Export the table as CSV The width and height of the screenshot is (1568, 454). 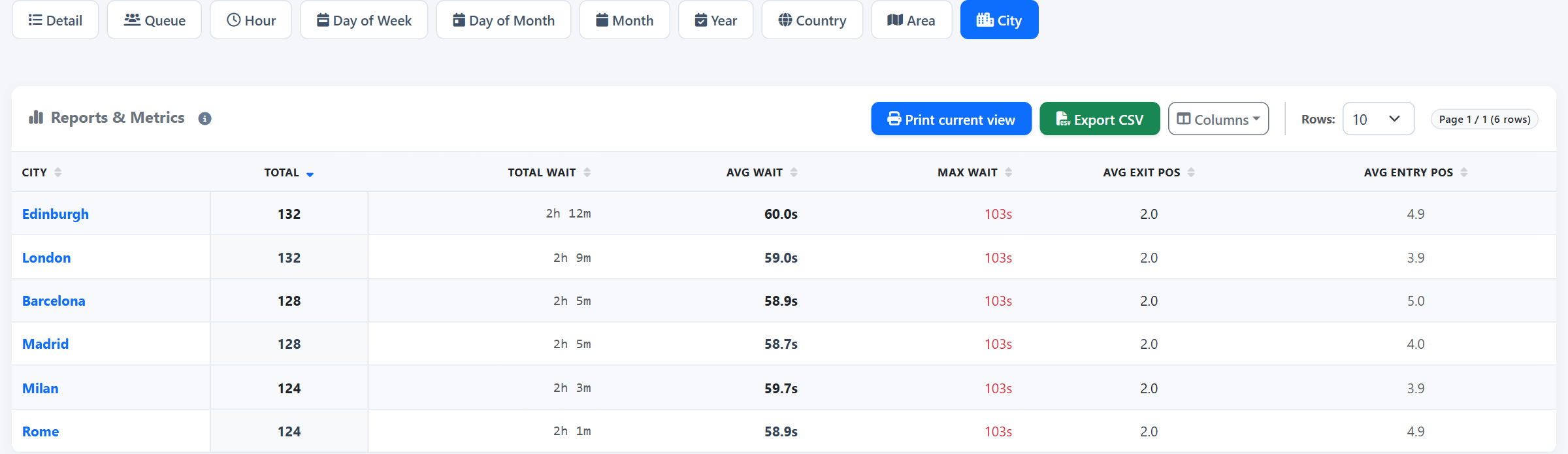(1100, 119)
